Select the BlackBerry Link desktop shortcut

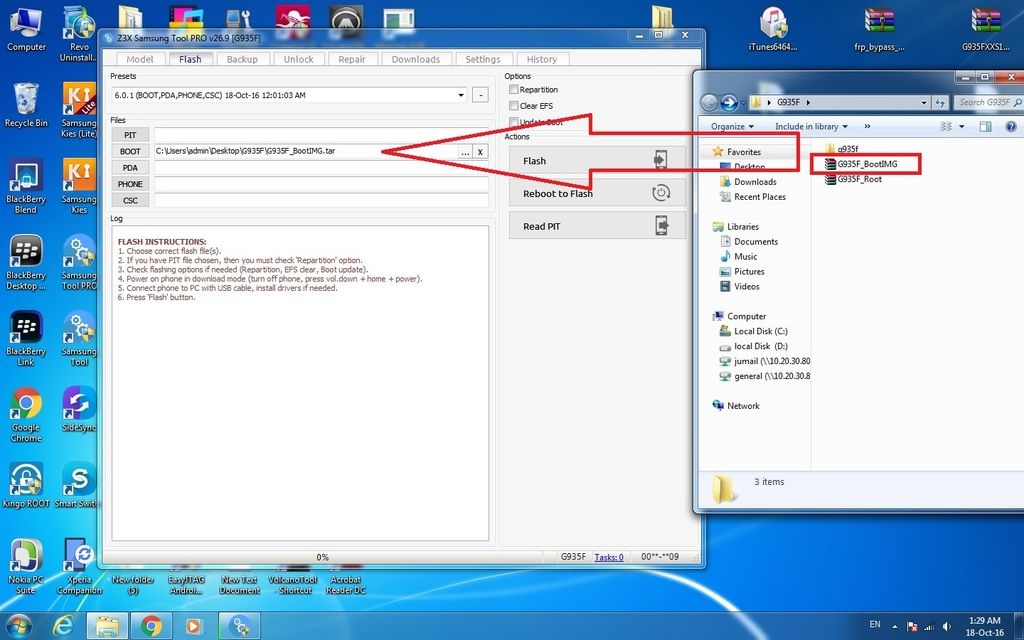(x=26, y=338)
